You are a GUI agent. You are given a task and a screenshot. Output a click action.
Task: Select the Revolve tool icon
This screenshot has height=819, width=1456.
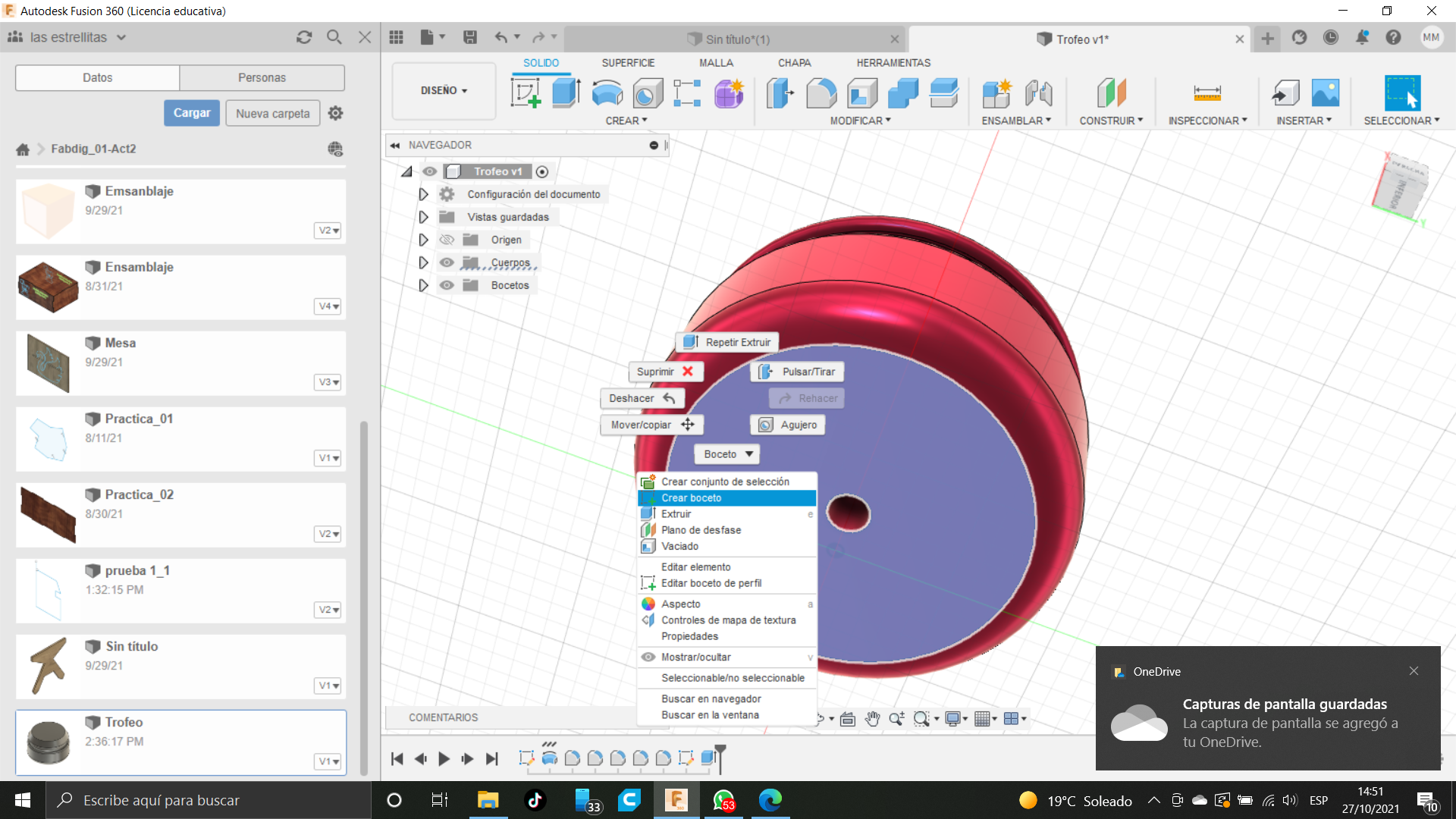(607, 93)
